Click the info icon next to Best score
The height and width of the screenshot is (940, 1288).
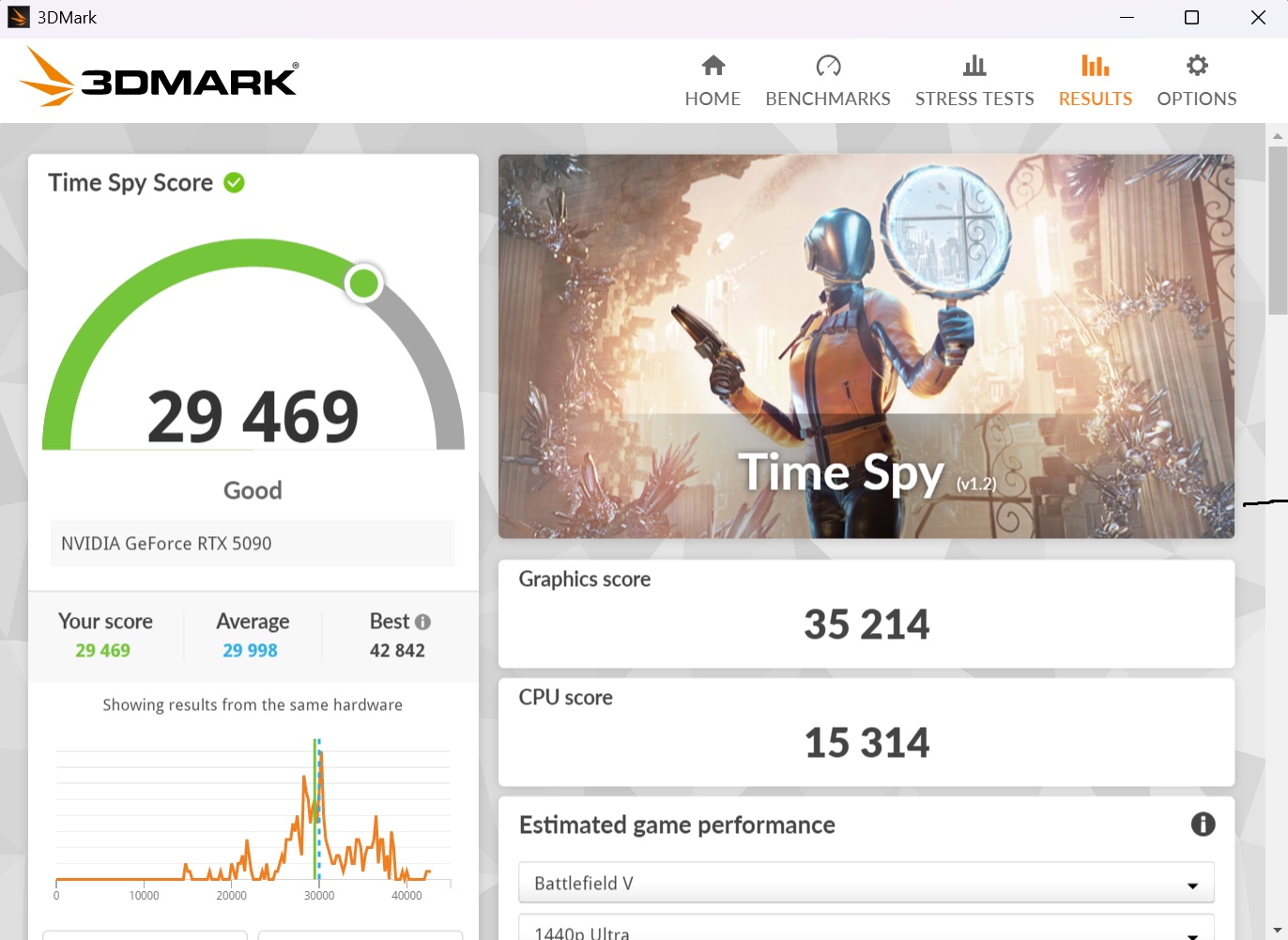pos(422,621)
